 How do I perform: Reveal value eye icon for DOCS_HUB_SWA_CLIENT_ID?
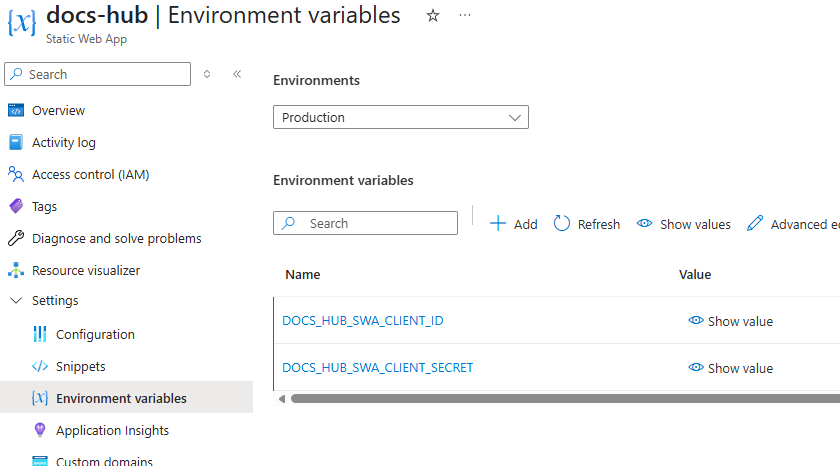coord(696,320)
